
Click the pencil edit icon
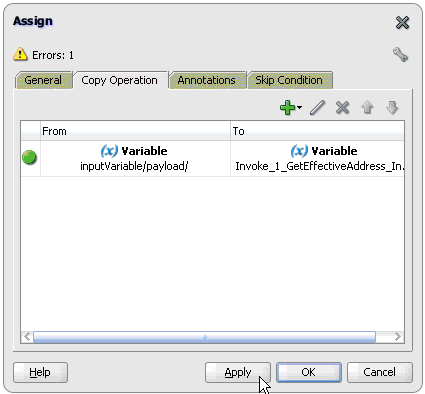coord(317,108)
